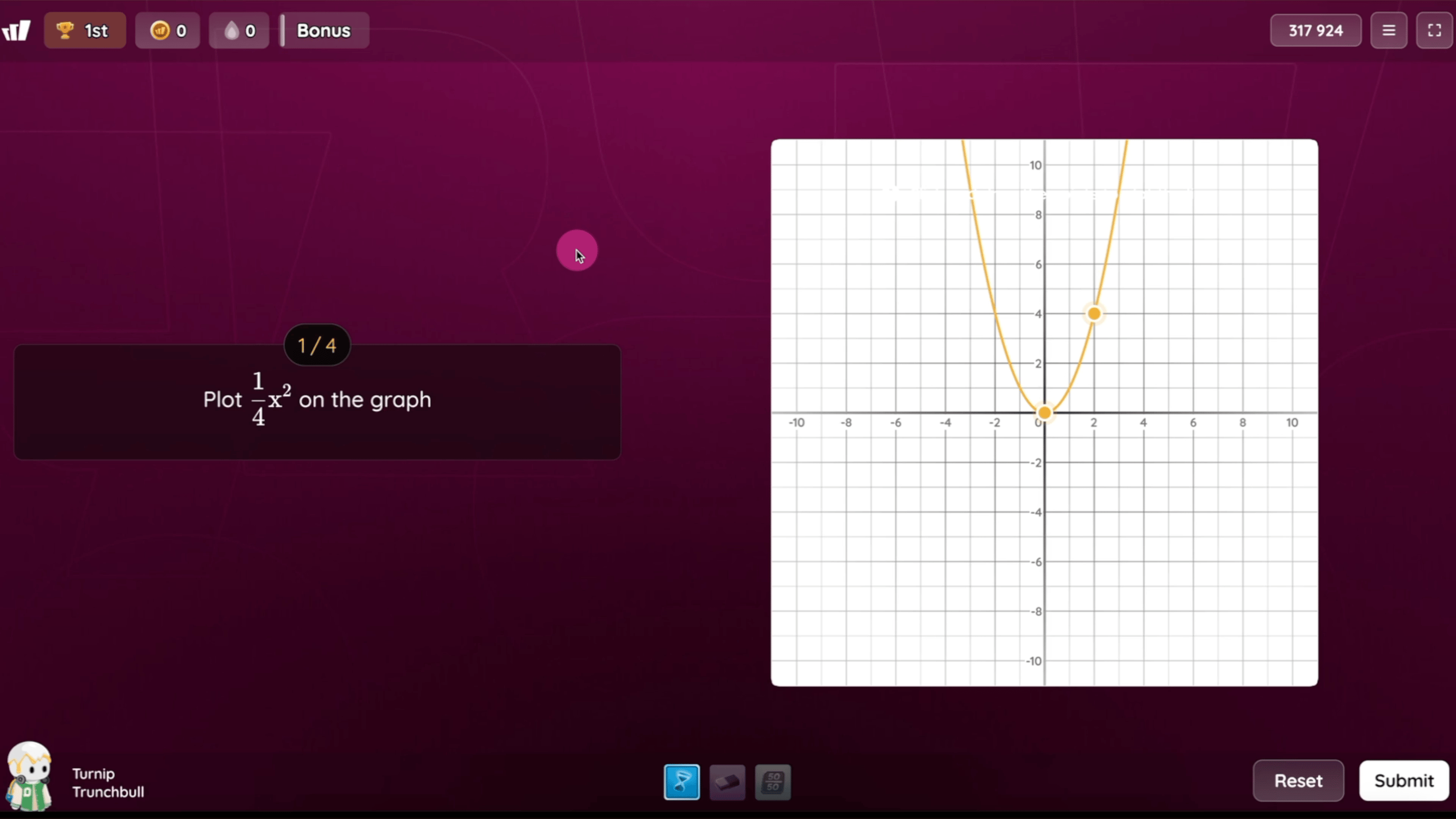The height and width of the screenshot is (819, 1456).
Task: Enter fullscreen mode
Action: tap(1435, 30)
